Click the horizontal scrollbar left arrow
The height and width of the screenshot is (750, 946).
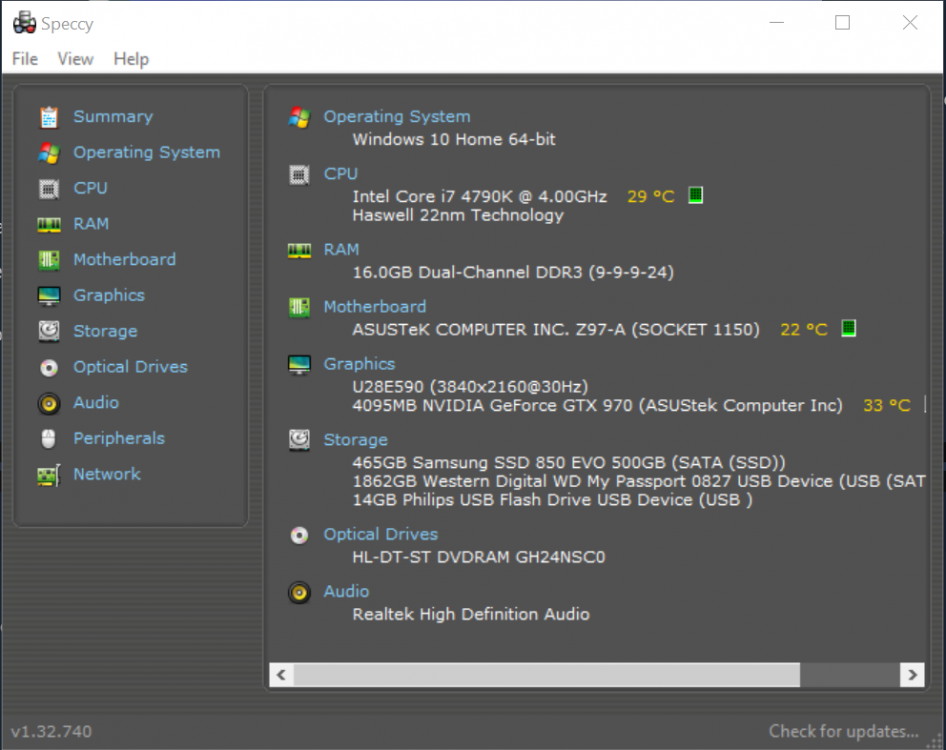click(281, 675)
